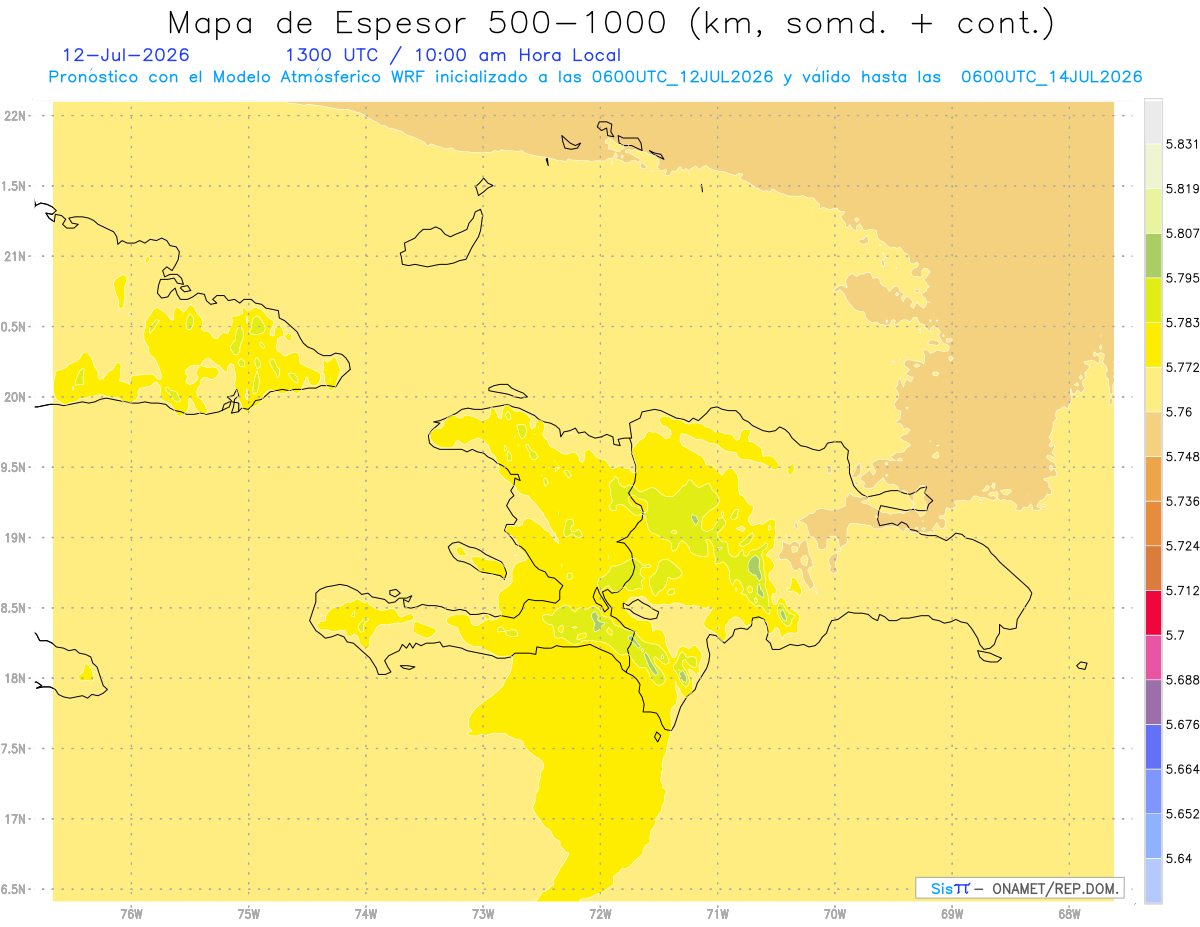Viewport: 1200px width, 927px height.
Task: Click the color bar value '5.664'
Action: pos(1182,769)
